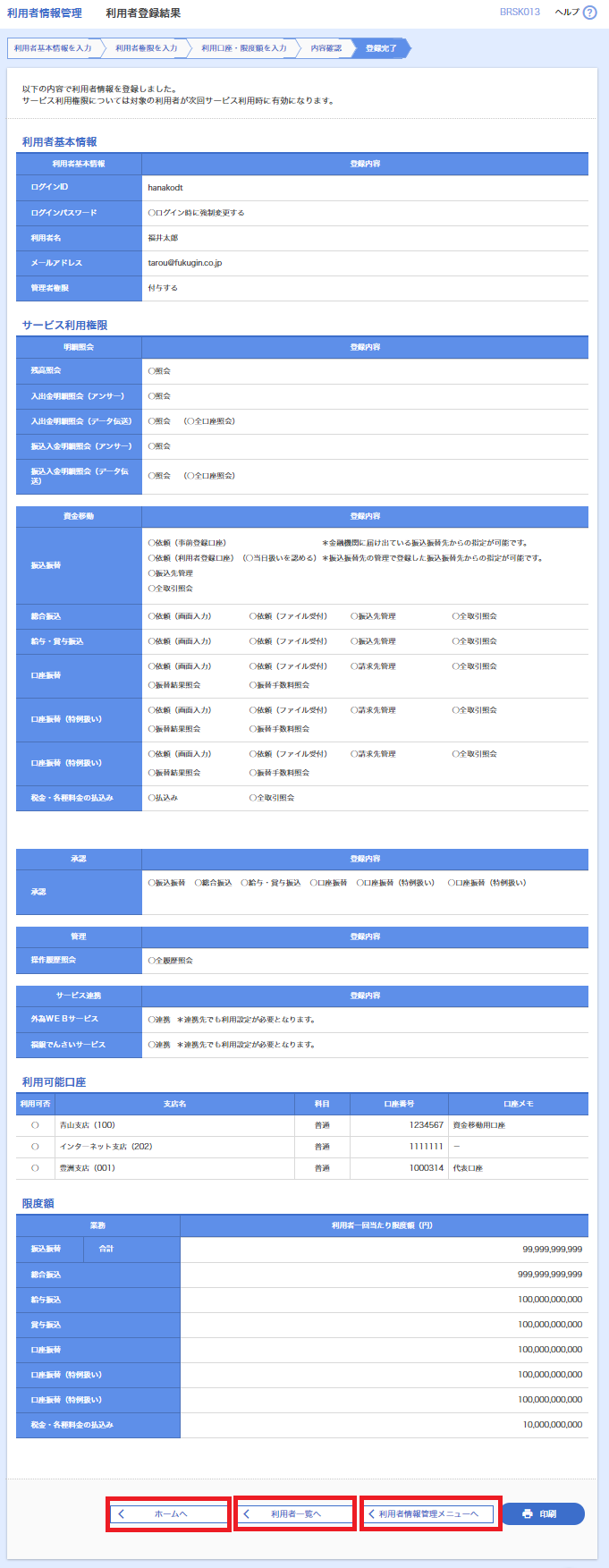
Task: Go to home via ホームへ
Action: pos(170,1513)
